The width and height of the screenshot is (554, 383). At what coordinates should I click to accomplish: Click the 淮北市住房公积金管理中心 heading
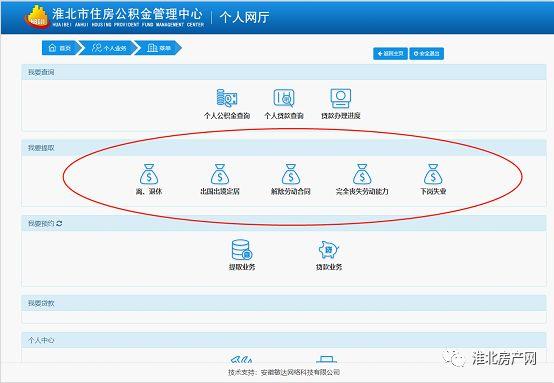coord(127,14)
